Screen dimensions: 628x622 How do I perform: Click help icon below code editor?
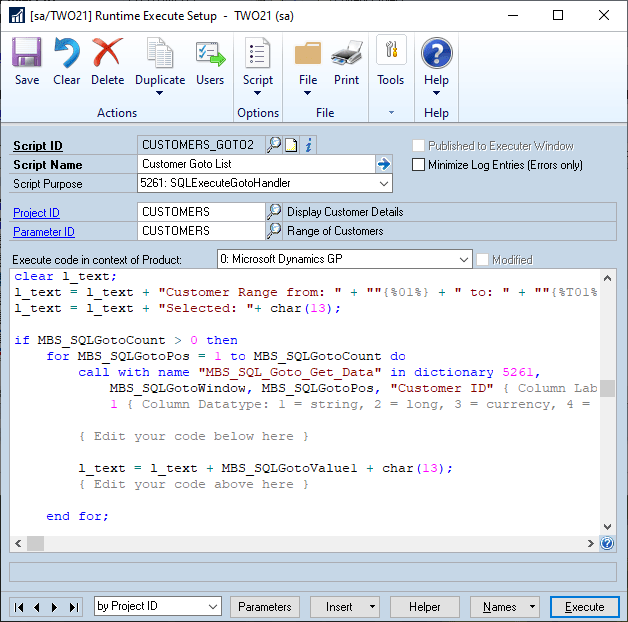pos(607,543)
